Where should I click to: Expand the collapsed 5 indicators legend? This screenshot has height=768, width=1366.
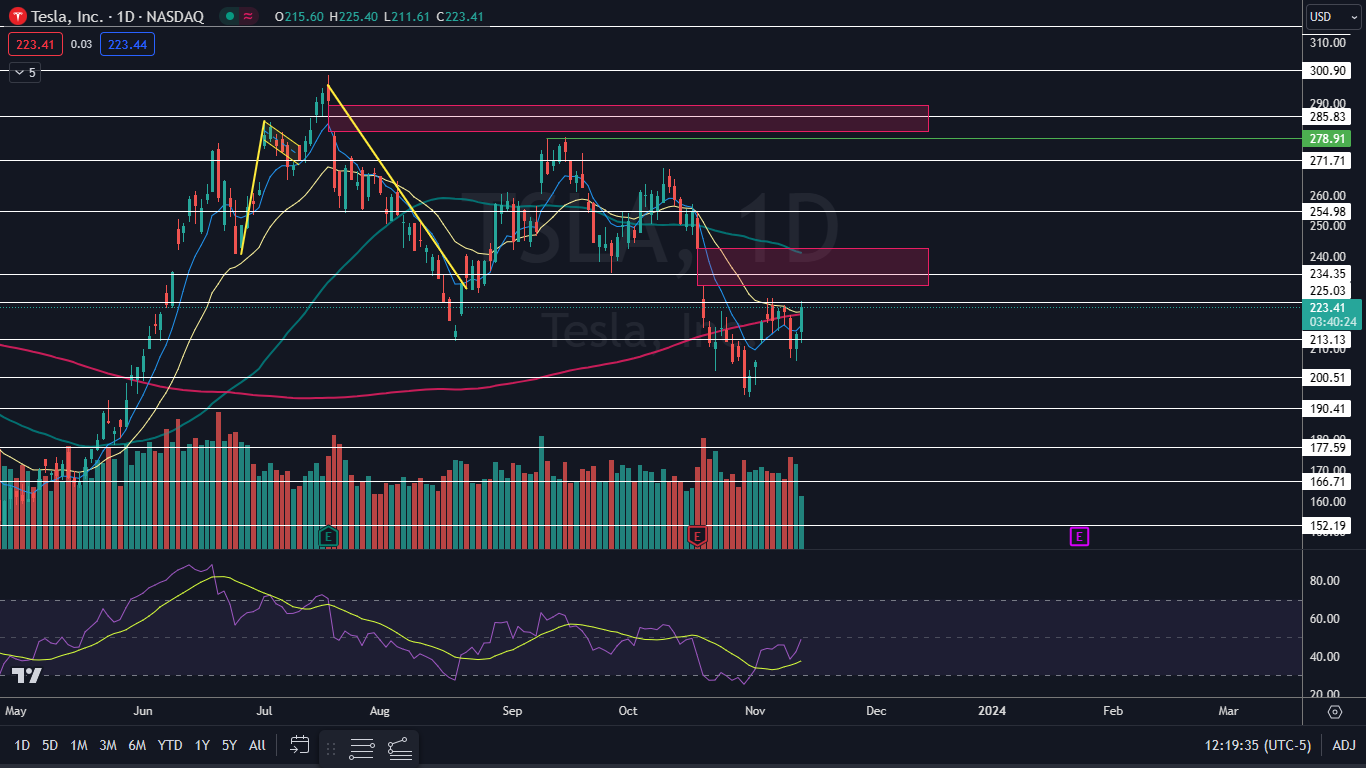click(25, 72)
